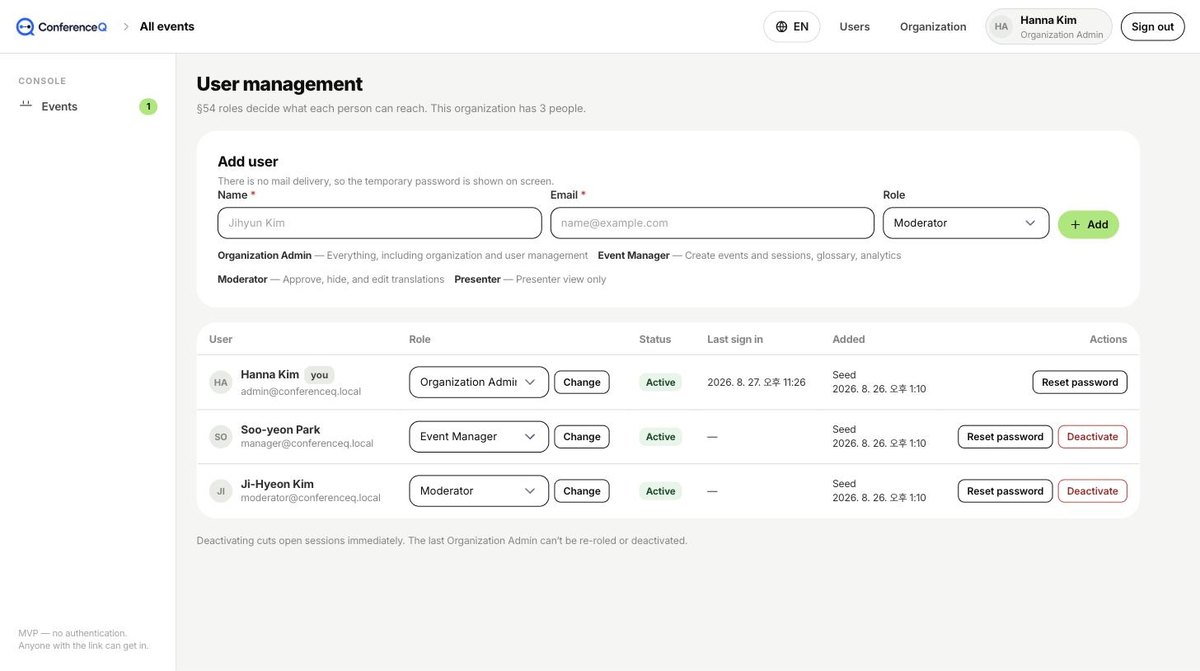This screenshot has width=1200, height=671.
Task: Click the Events sidebar icon
Action: 26,105
